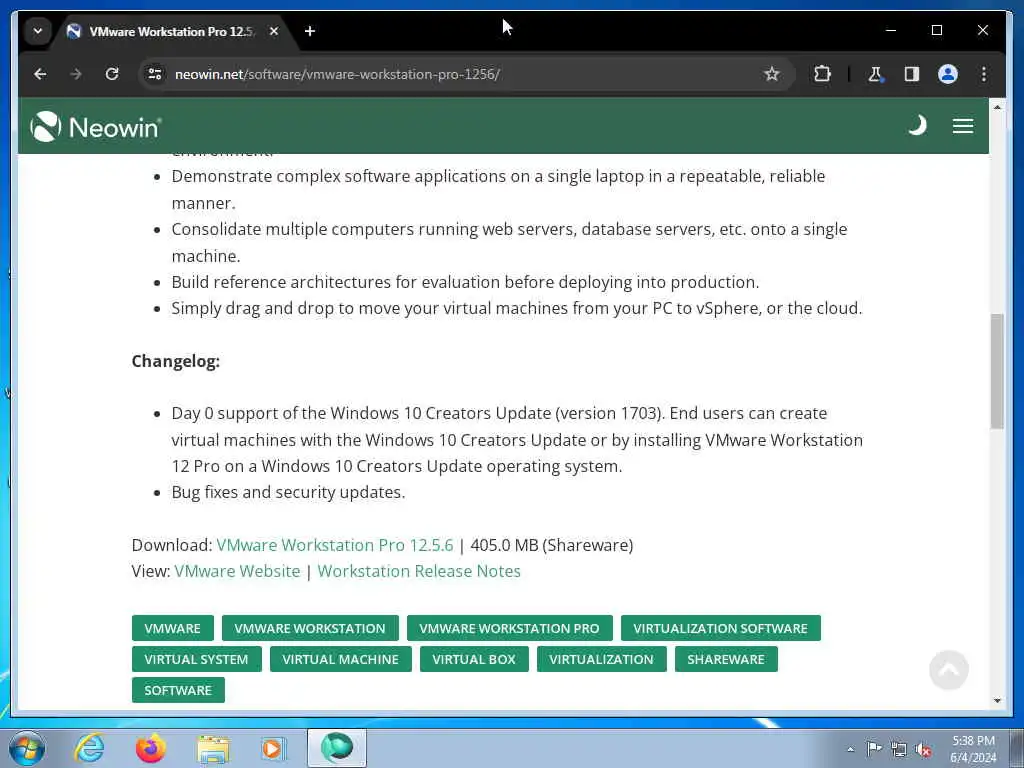Image resolution: width=1024 pixels, height=768 pixels.
Task: Open the Extensions puzzle icon
Action: pos(822,74)
